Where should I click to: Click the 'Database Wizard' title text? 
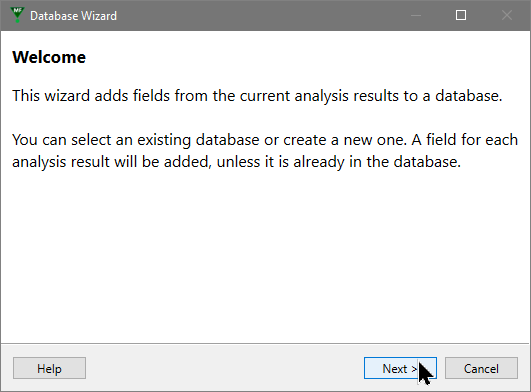[73, 16]
